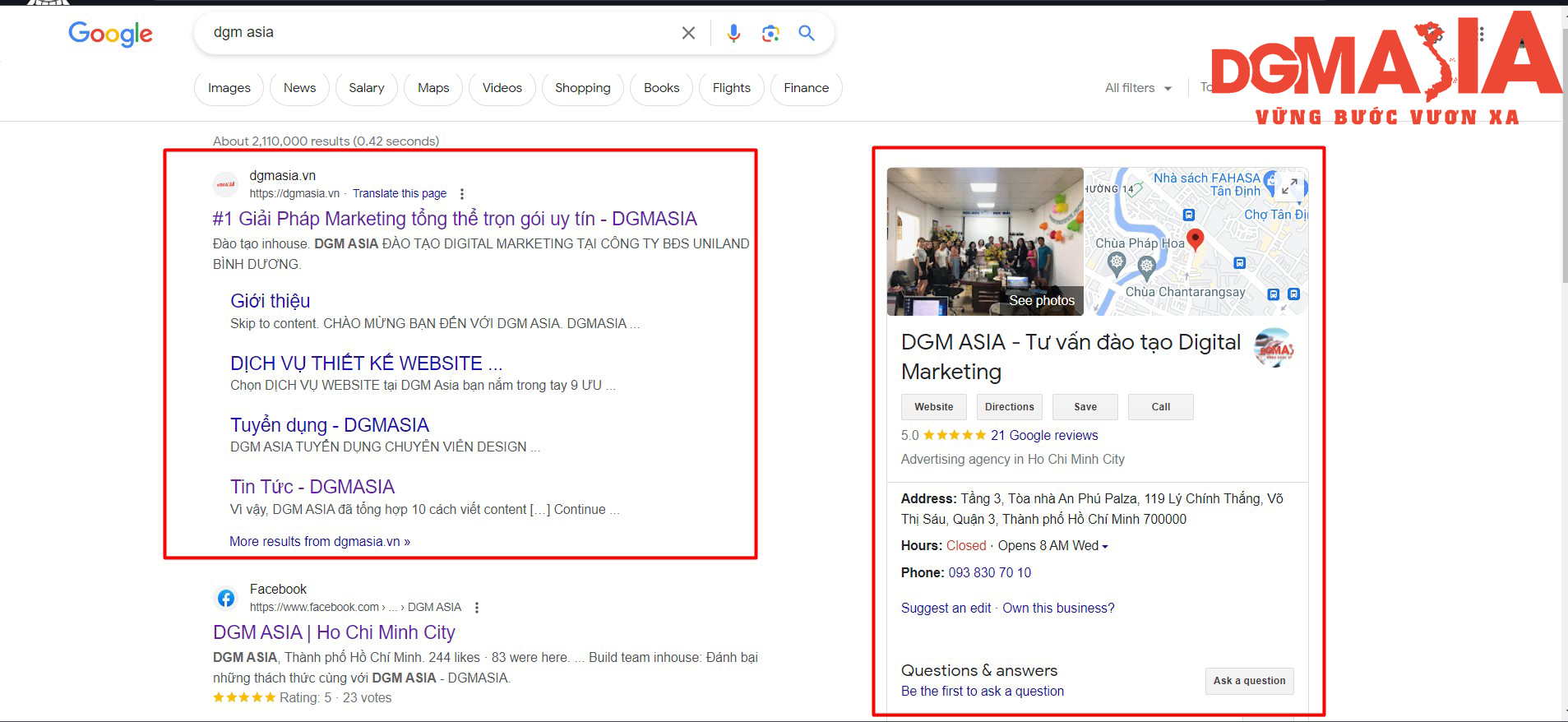Select the Salary filter chip
This screenshot has width=1568, height=722.
click(366, 88)
